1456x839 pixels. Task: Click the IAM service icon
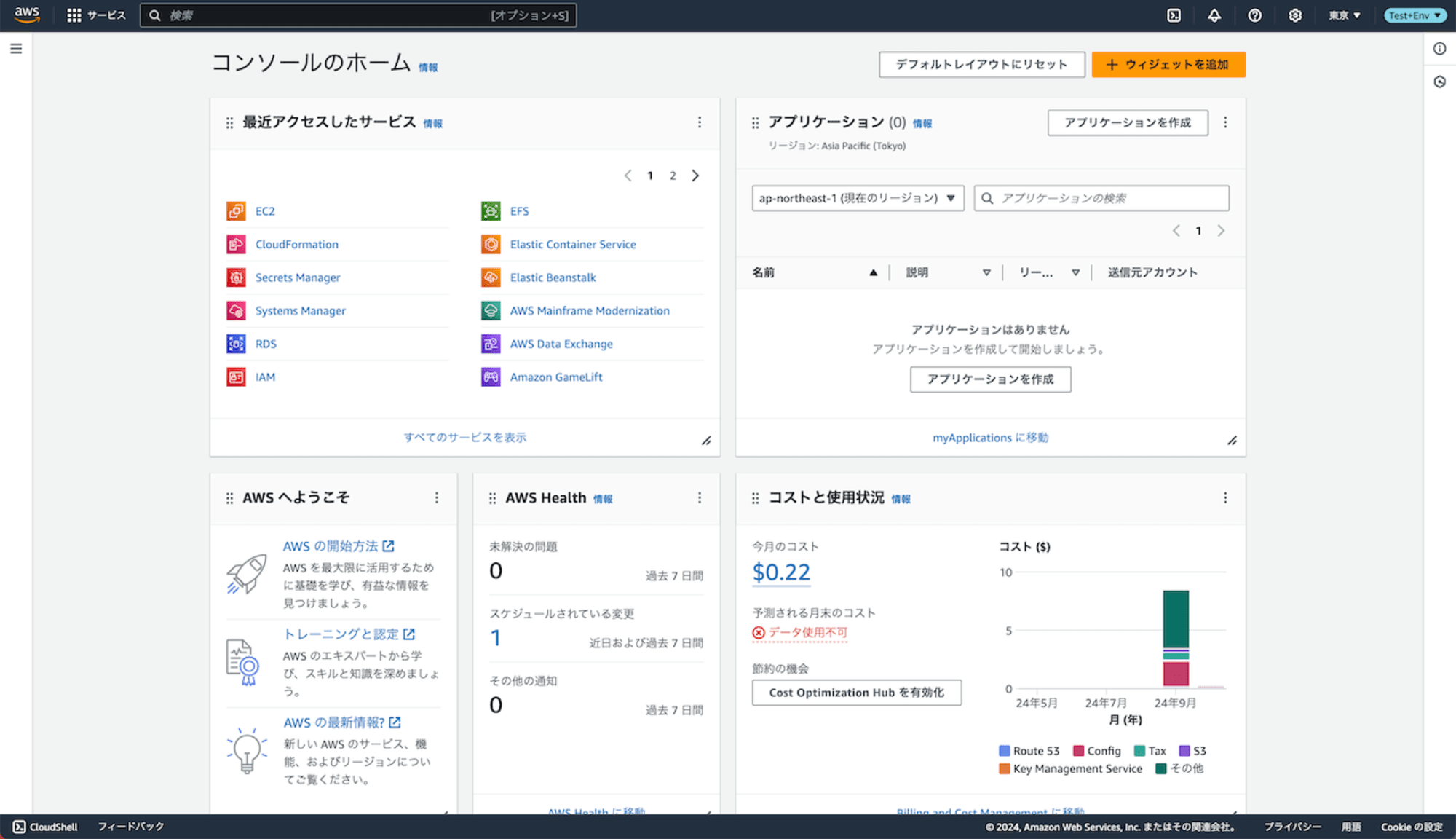(x=236, y=377)
